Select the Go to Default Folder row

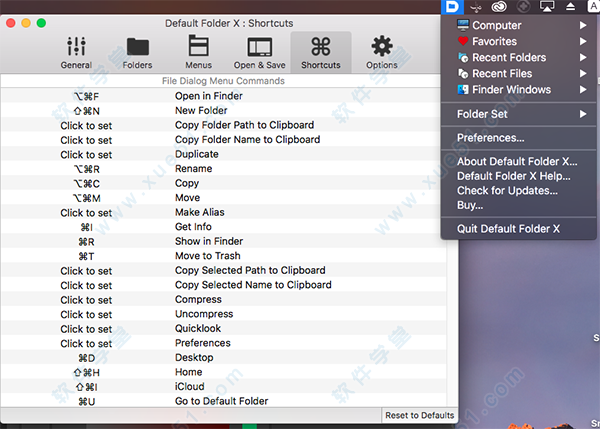(224, 401)
